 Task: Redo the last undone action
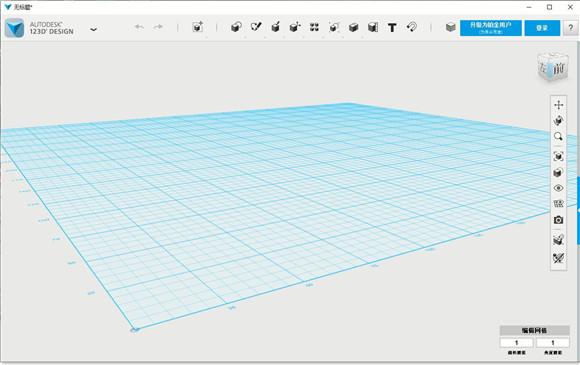pyautogui.click(x=158, y=27)
